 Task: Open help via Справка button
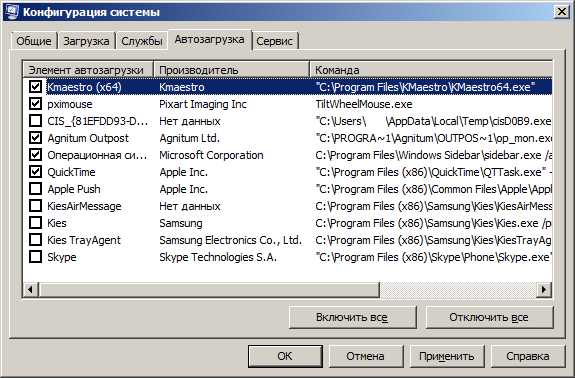click(x=528, y=356)
